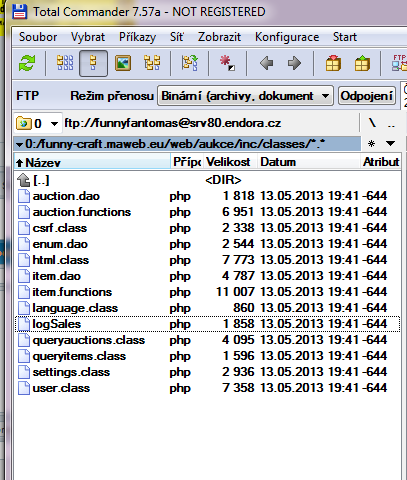
Task: Open the Příkazy menu
Action: coord(137,37)
